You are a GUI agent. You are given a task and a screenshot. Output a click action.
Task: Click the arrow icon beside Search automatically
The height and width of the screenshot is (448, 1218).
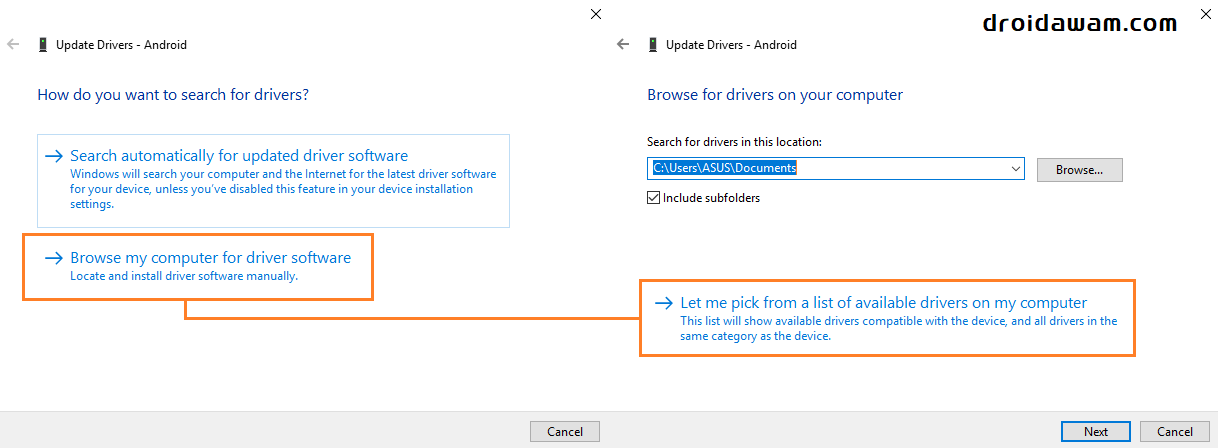[x=54, y=156]
